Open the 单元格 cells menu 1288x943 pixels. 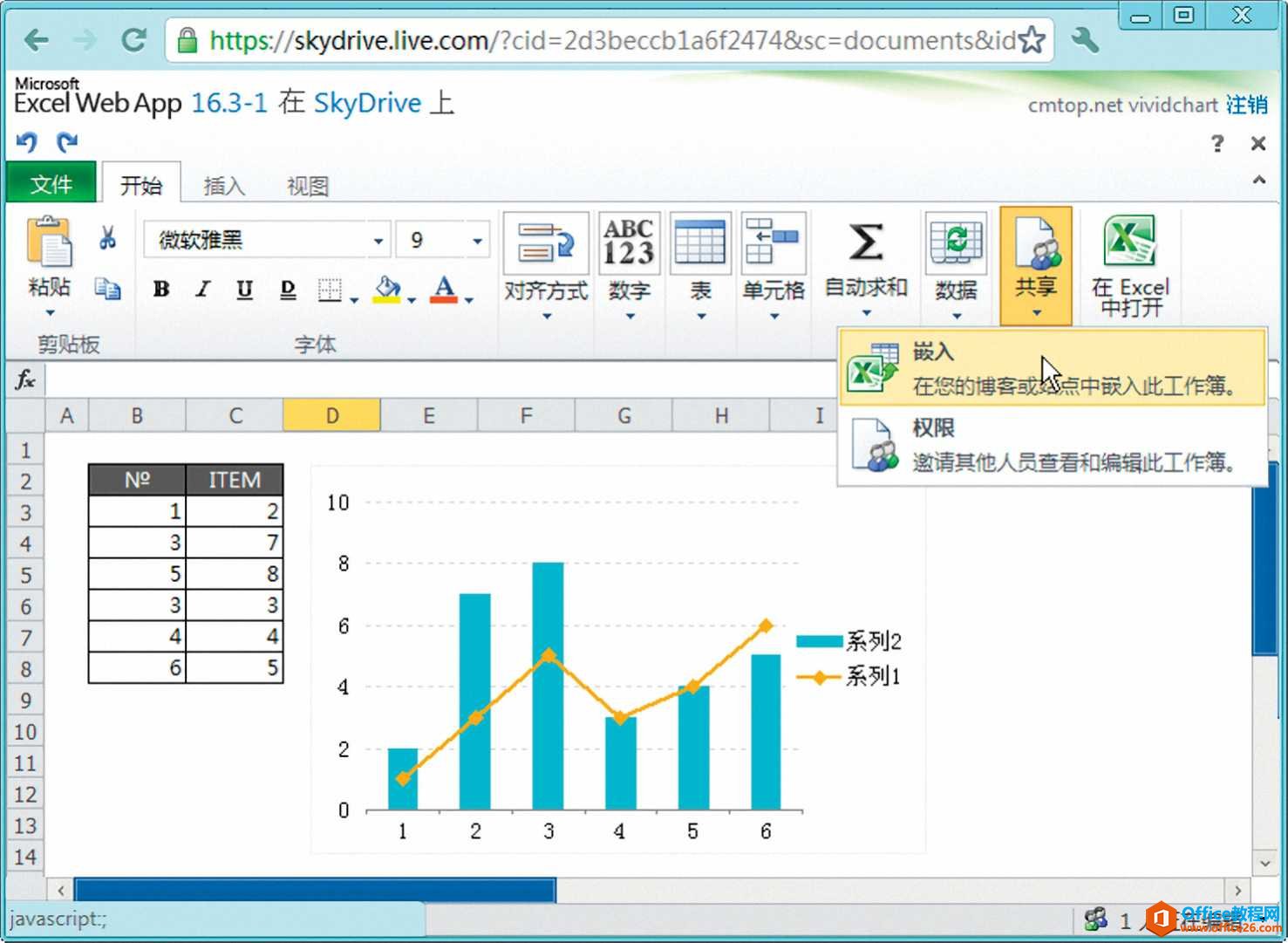773,268
